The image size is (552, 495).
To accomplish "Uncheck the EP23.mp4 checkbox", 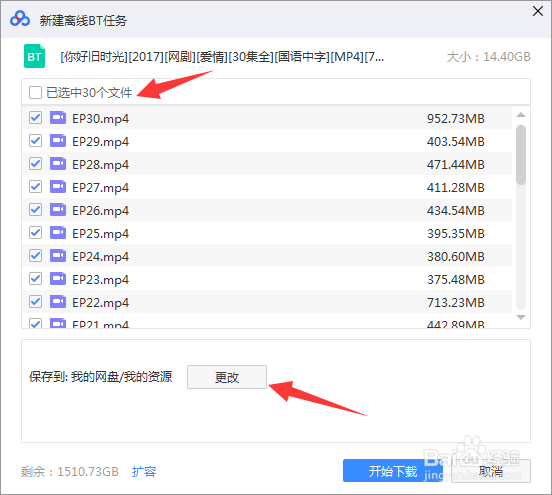I will click(x=36, y=279).
